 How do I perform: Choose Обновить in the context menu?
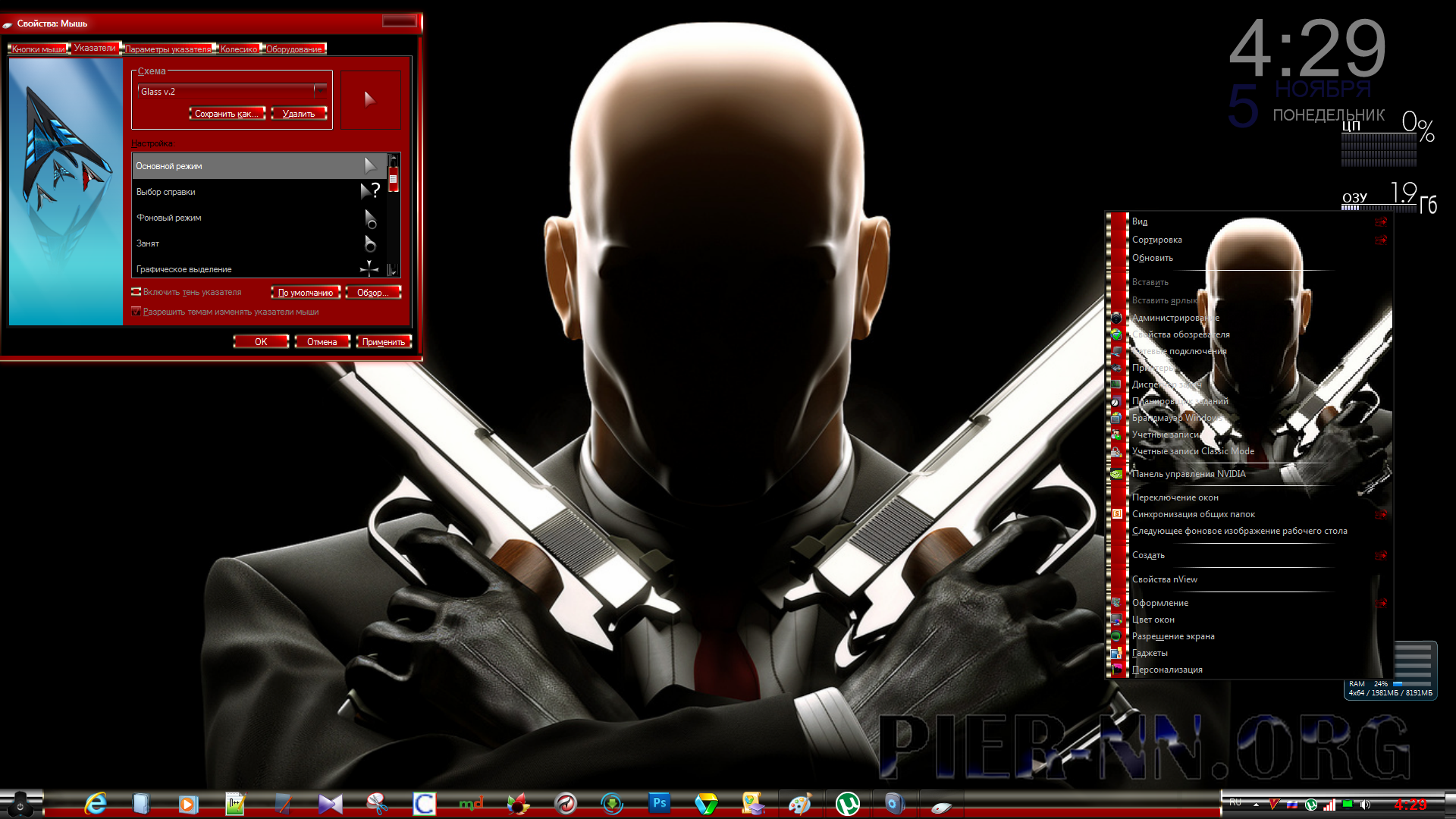point(1153,258)
